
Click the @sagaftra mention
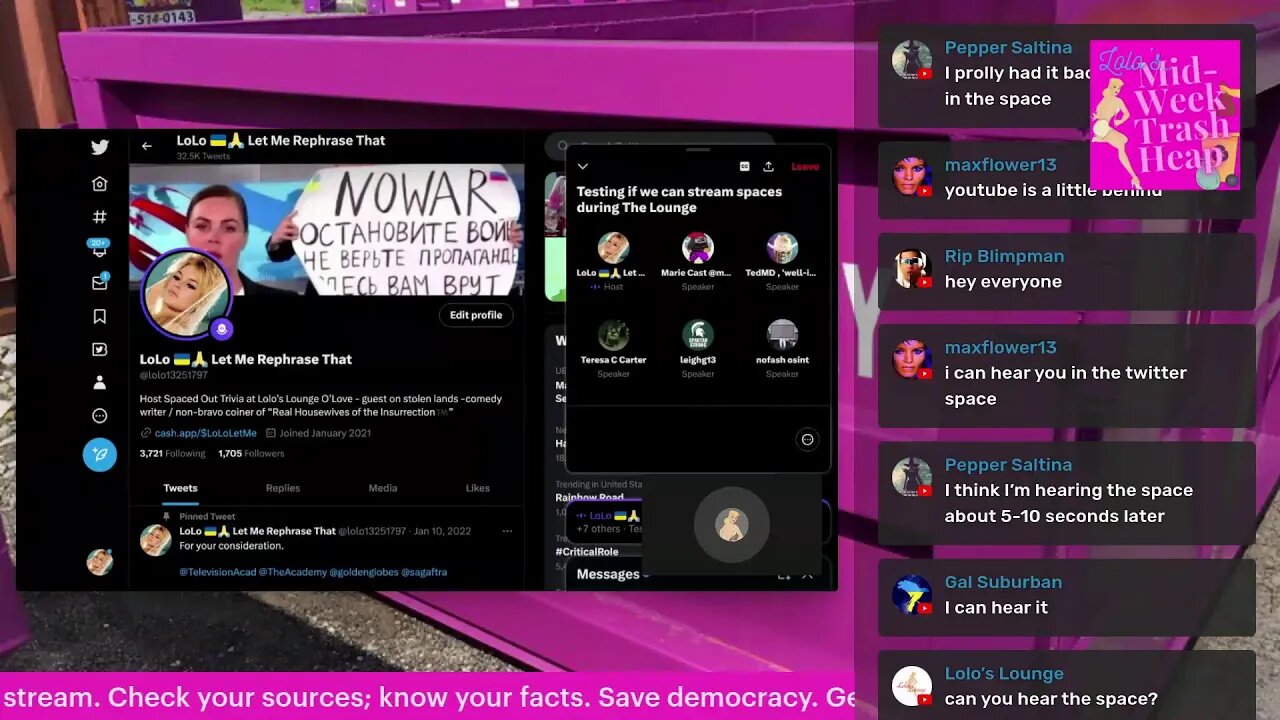pyautogui.click(x=424, y=572)
